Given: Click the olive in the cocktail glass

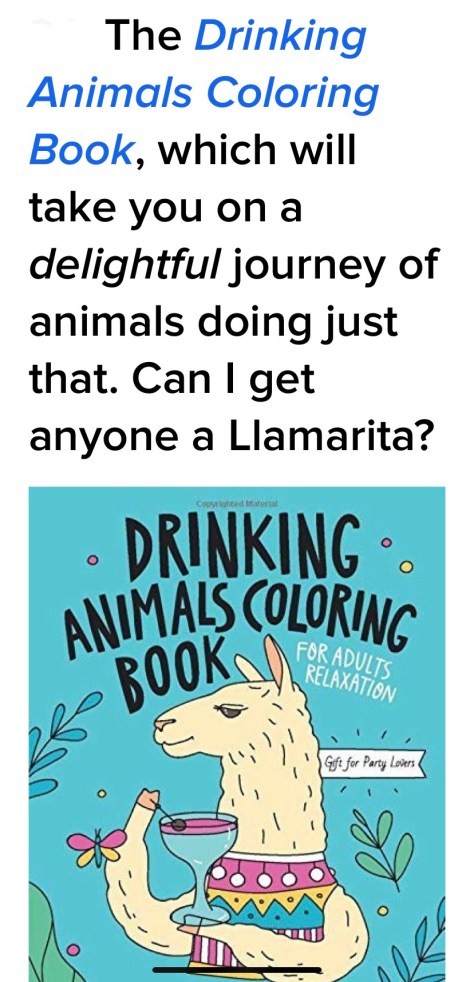Looking at the screenshot, I should [179, 824].
